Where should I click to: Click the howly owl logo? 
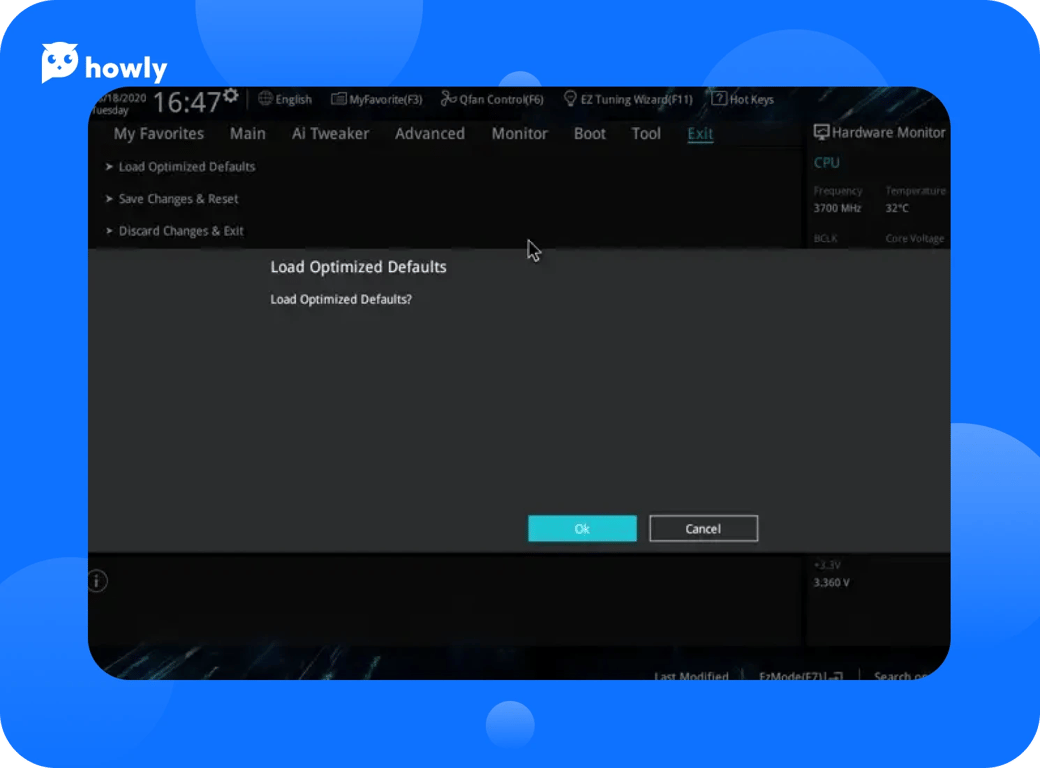click(60, 64)
